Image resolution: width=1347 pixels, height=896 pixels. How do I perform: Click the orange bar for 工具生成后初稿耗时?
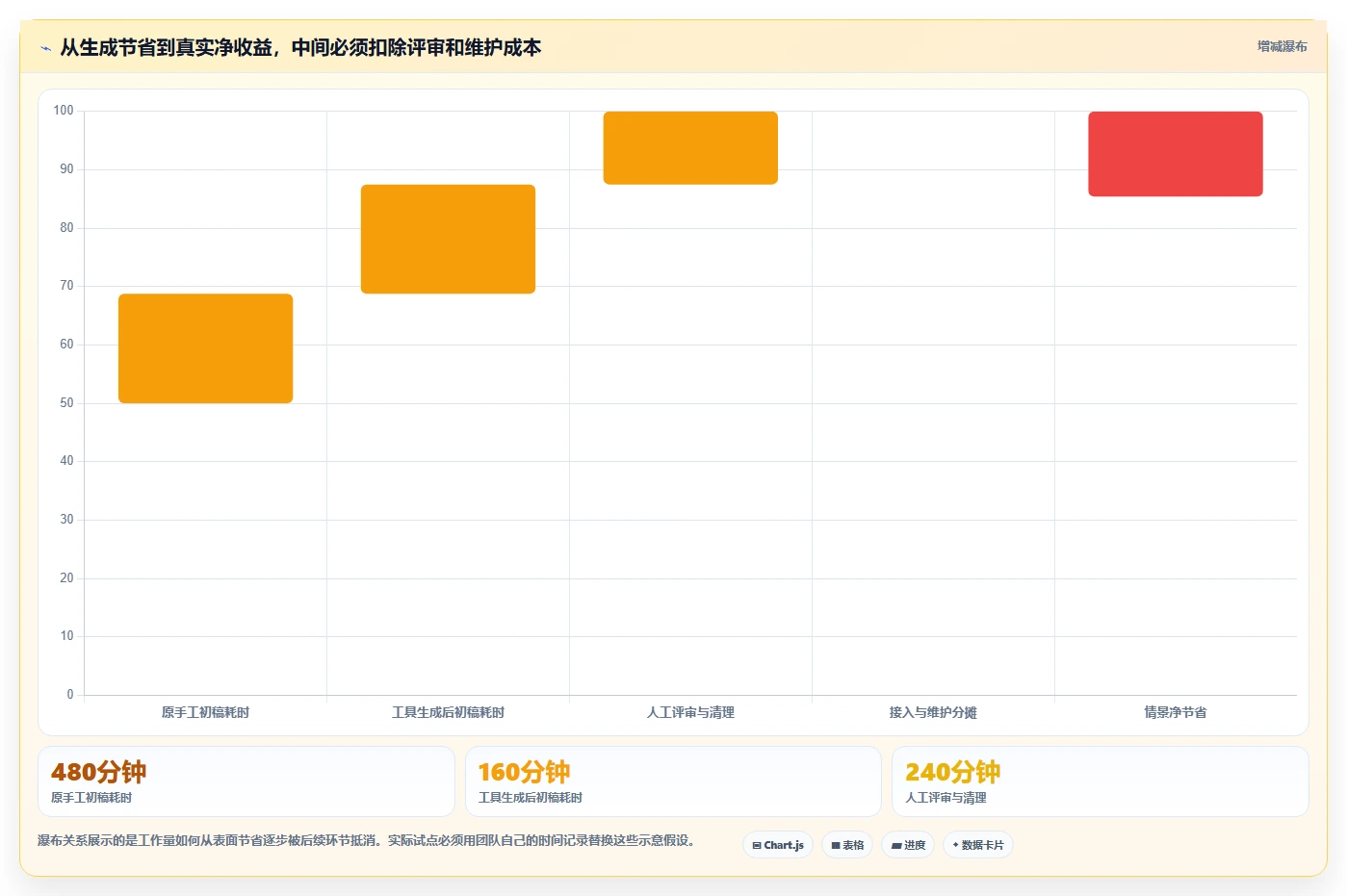(448, 239)
